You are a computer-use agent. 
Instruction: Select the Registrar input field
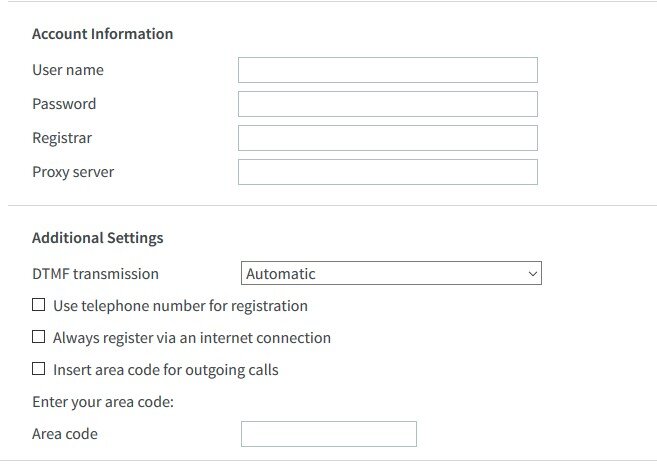pyautogui.click(x=388, y=138)
